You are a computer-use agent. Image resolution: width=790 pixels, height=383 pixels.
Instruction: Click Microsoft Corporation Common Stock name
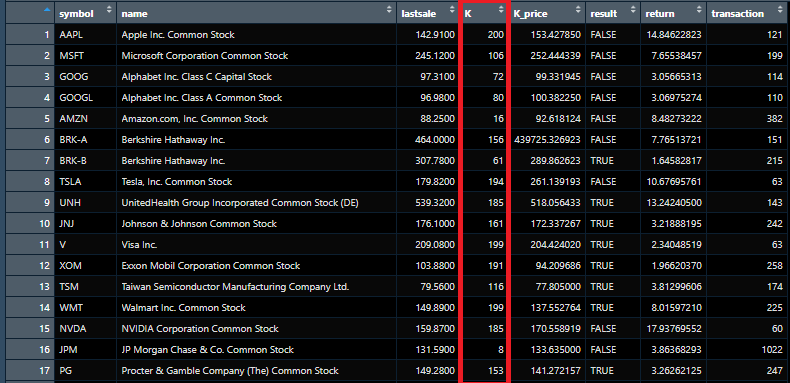coord(205,56)
